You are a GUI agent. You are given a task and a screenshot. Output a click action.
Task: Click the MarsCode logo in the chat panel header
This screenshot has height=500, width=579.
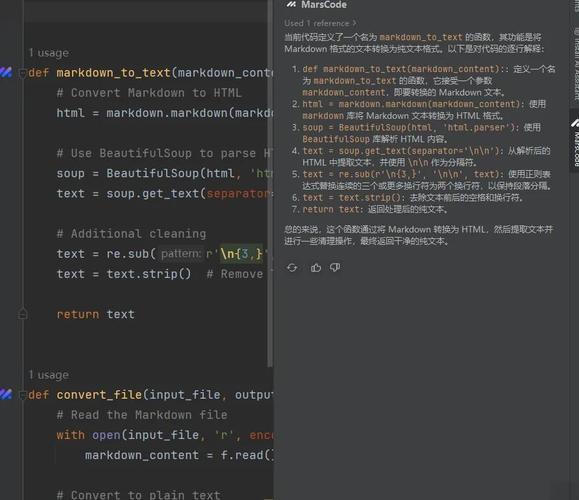291,4
